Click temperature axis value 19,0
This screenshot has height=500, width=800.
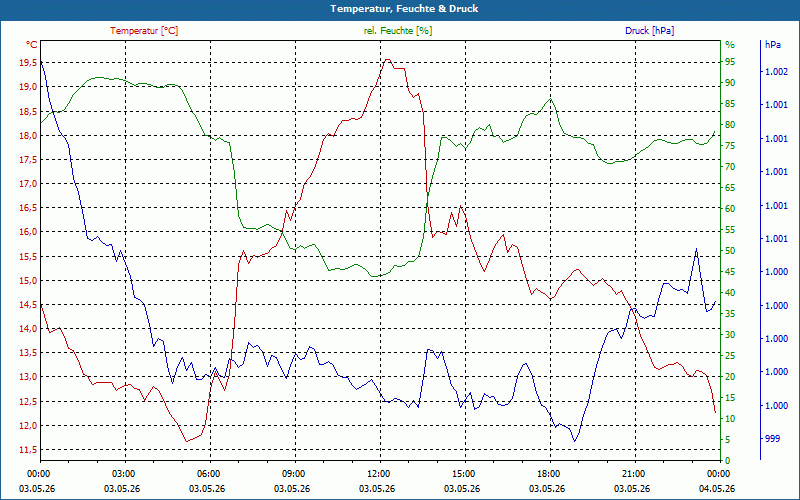pos(28,87)
